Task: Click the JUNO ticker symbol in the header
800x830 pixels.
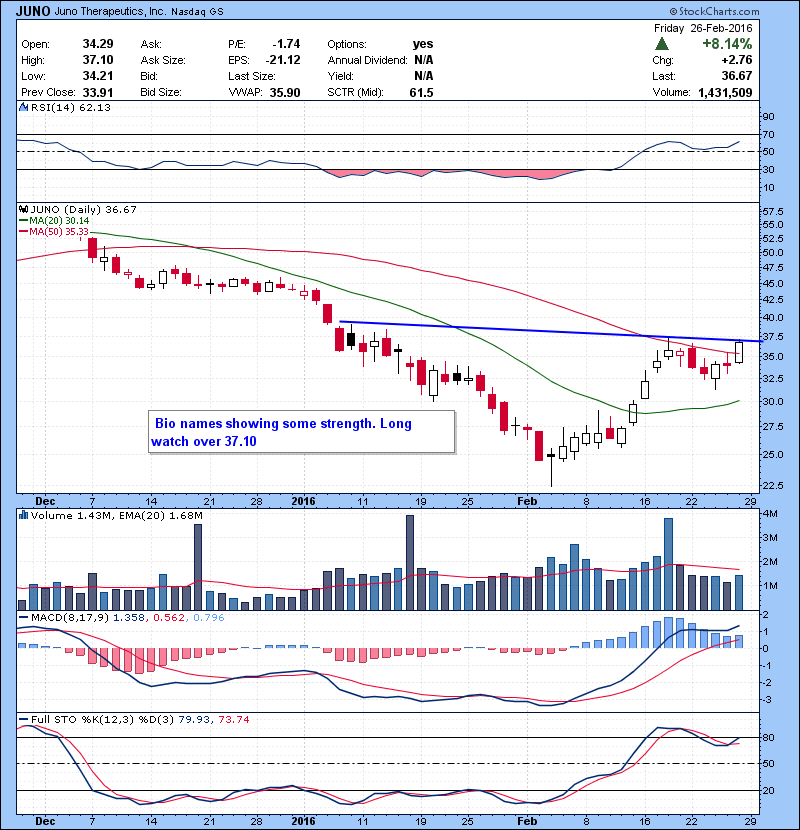Action: click(33, 11)
